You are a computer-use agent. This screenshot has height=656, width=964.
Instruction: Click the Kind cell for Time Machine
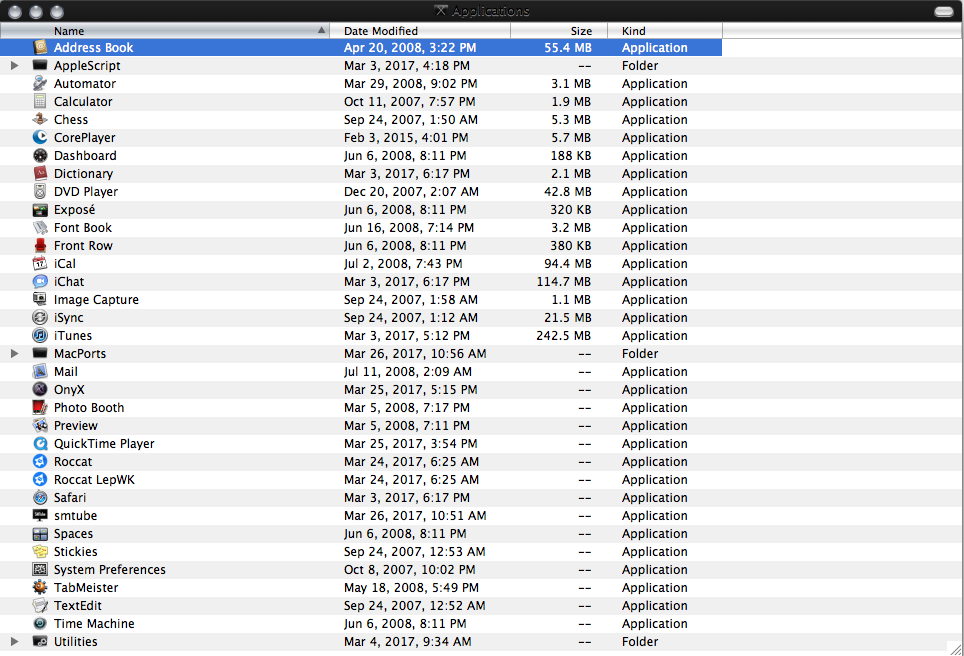tap(654, 623)
